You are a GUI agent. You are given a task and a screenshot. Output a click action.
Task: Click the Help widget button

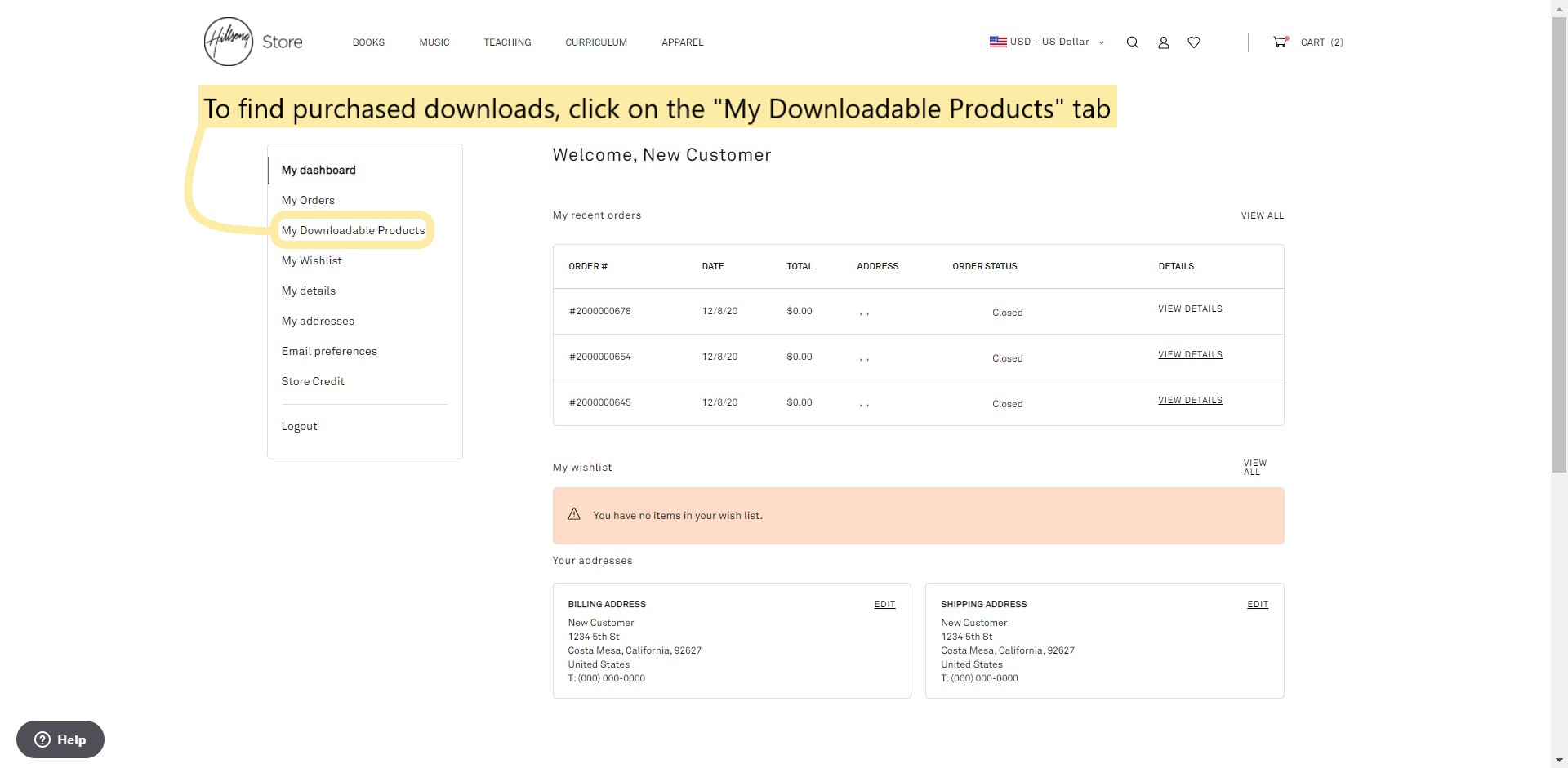point(60,739)
